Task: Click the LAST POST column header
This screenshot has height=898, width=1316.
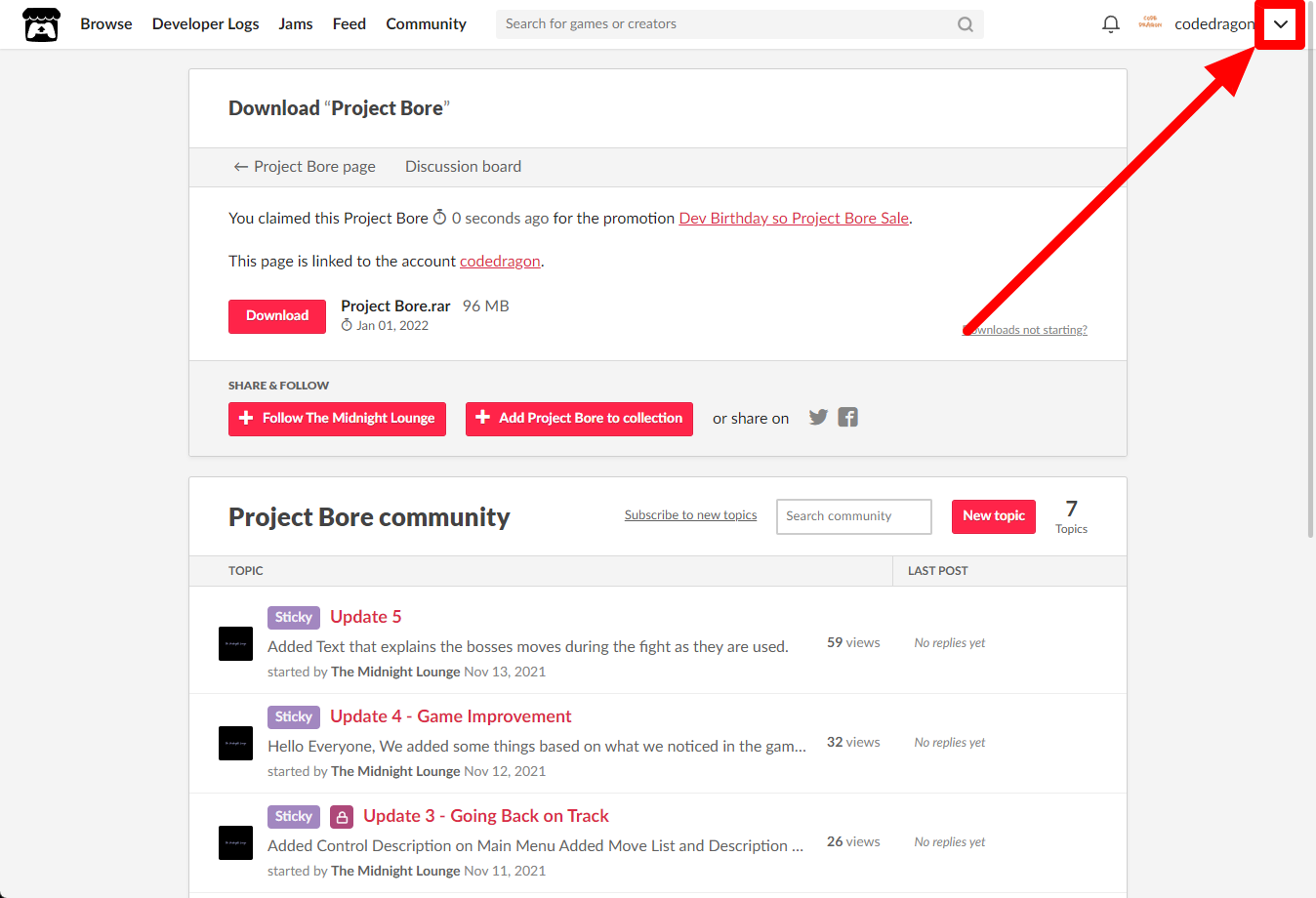Action: point(938,571)
